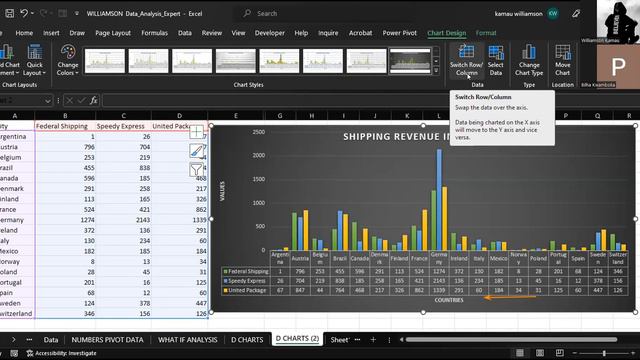Select the Format contextual tab
The height and width of the screenshot is (360, 640).
[x=486, y=33]
